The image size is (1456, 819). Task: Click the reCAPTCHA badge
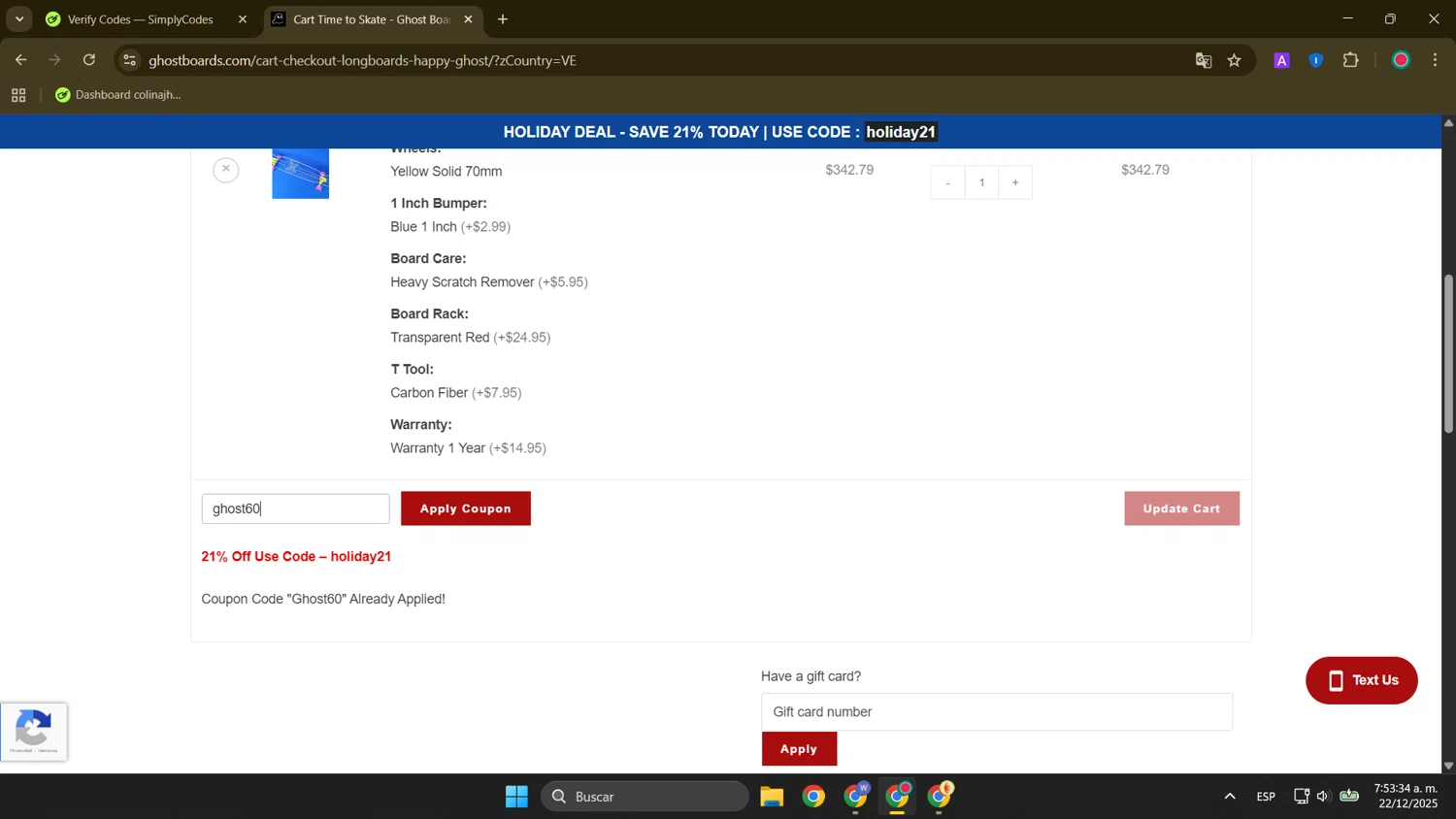point(34,733)
